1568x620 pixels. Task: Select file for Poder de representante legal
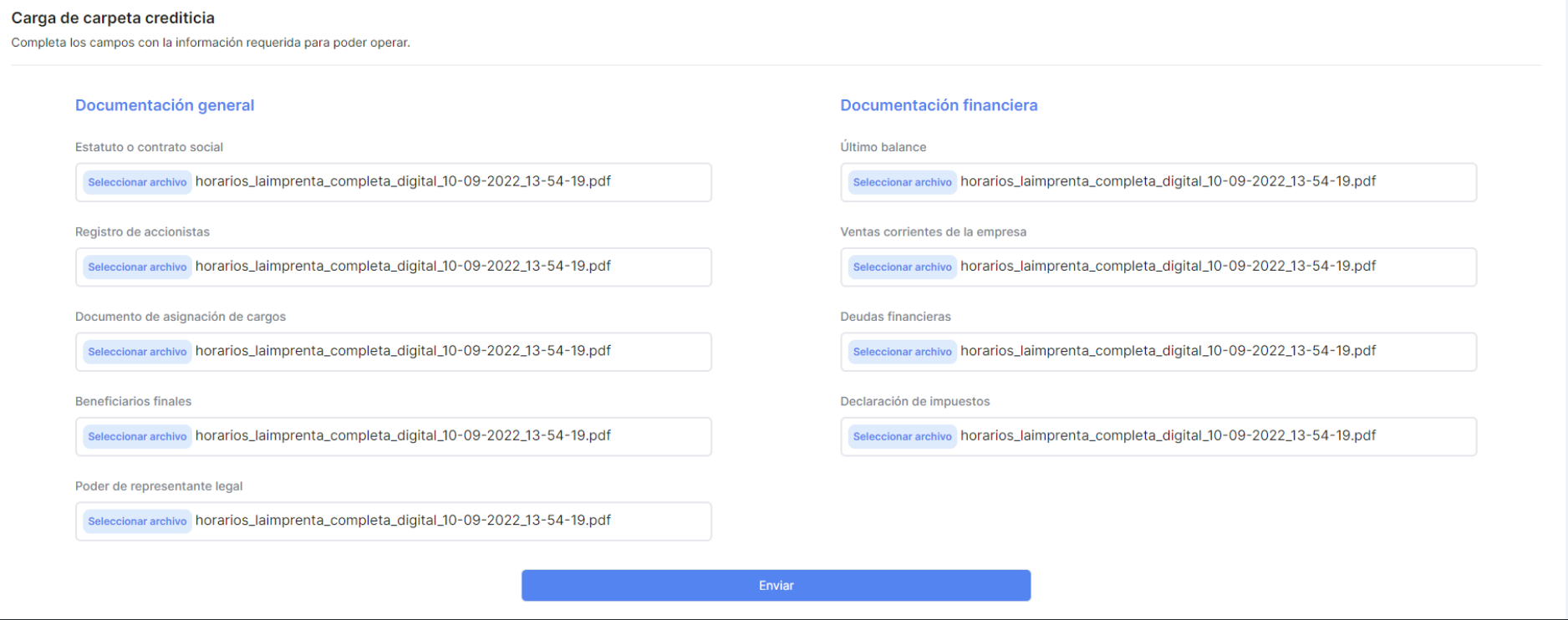coord(137,521)
